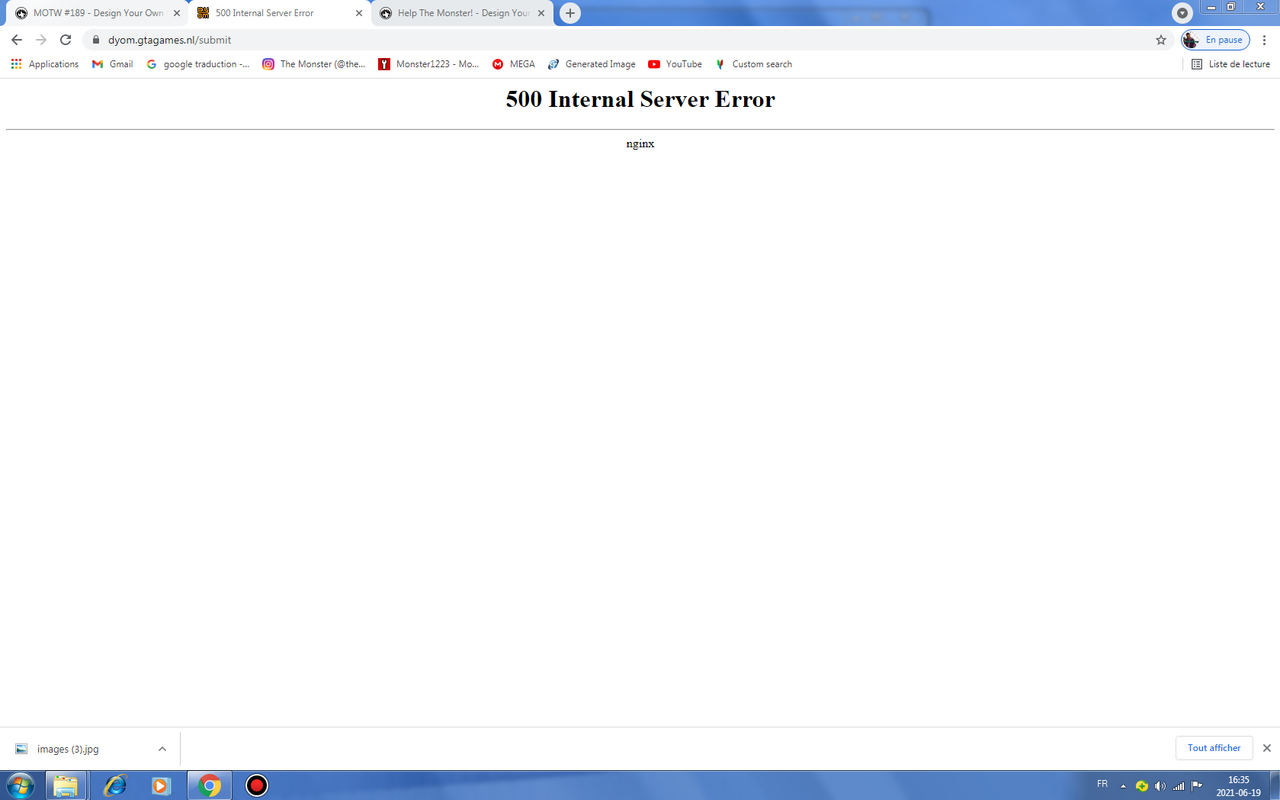Click the nginx text
This screenshot has width=1280, height=800.
[640, 144]
